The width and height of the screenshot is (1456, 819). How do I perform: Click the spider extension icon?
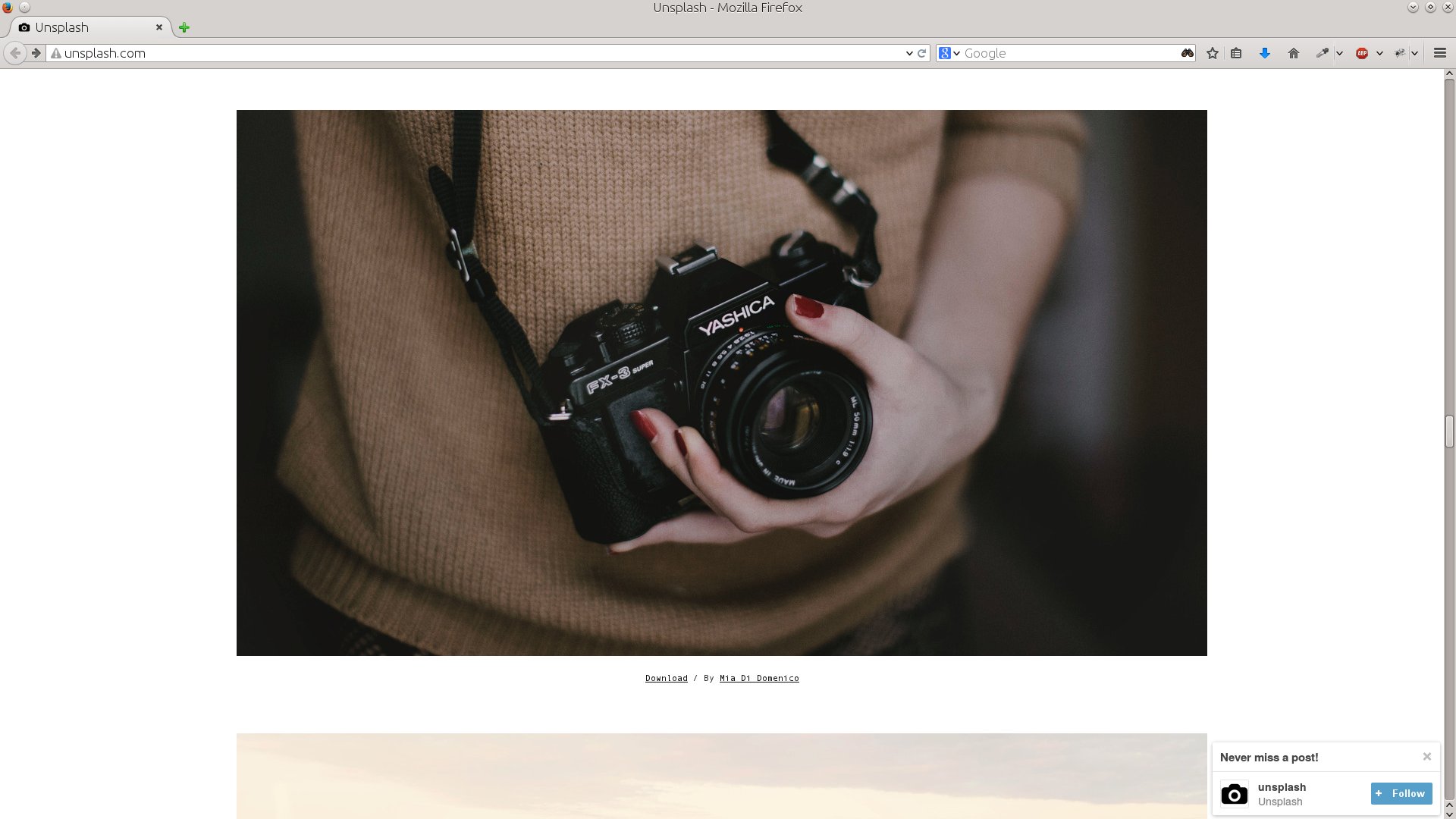coord(1400,53)
